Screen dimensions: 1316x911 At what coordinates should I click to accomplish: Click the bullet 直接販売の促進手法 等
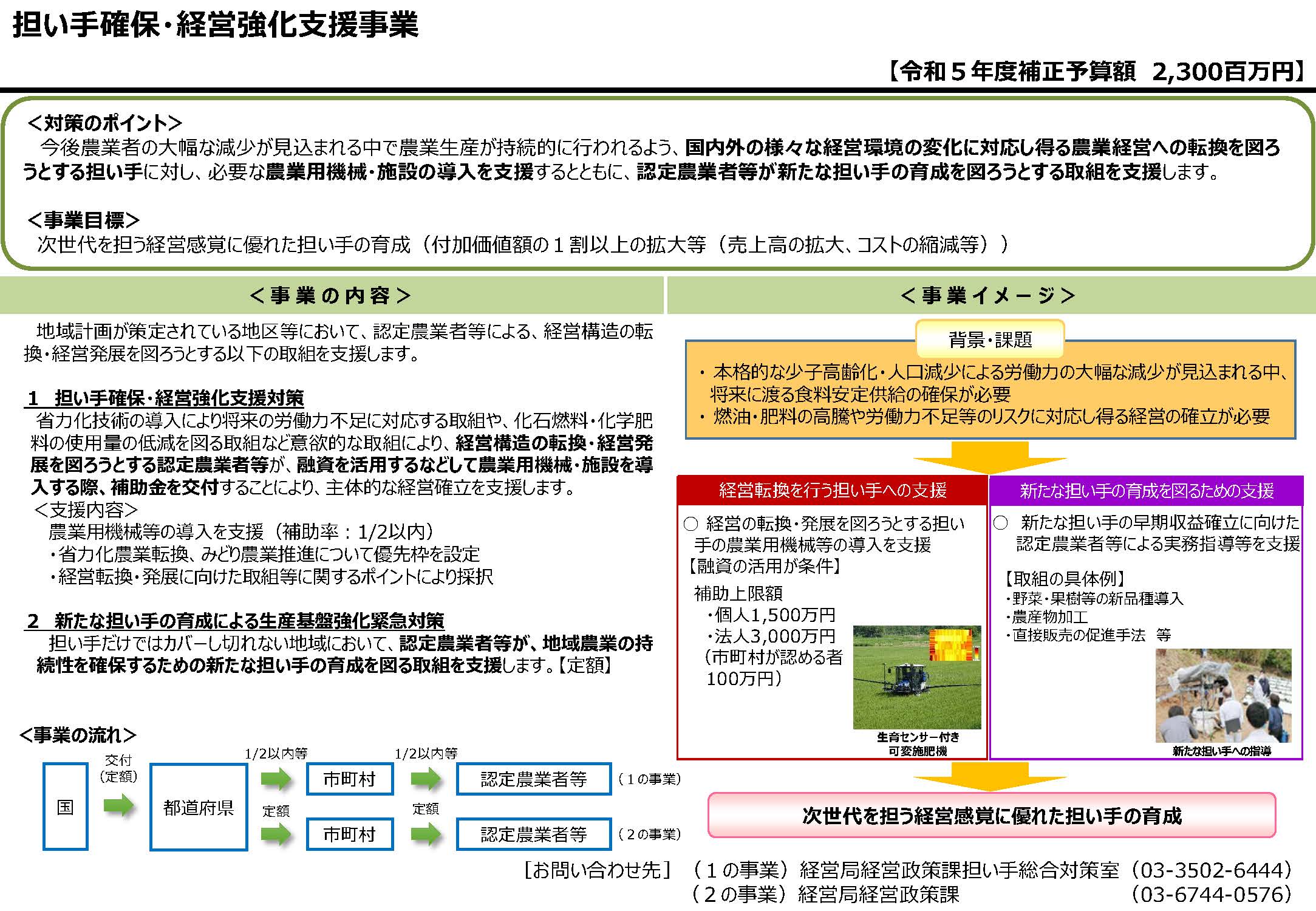[x=1088, y=635]
